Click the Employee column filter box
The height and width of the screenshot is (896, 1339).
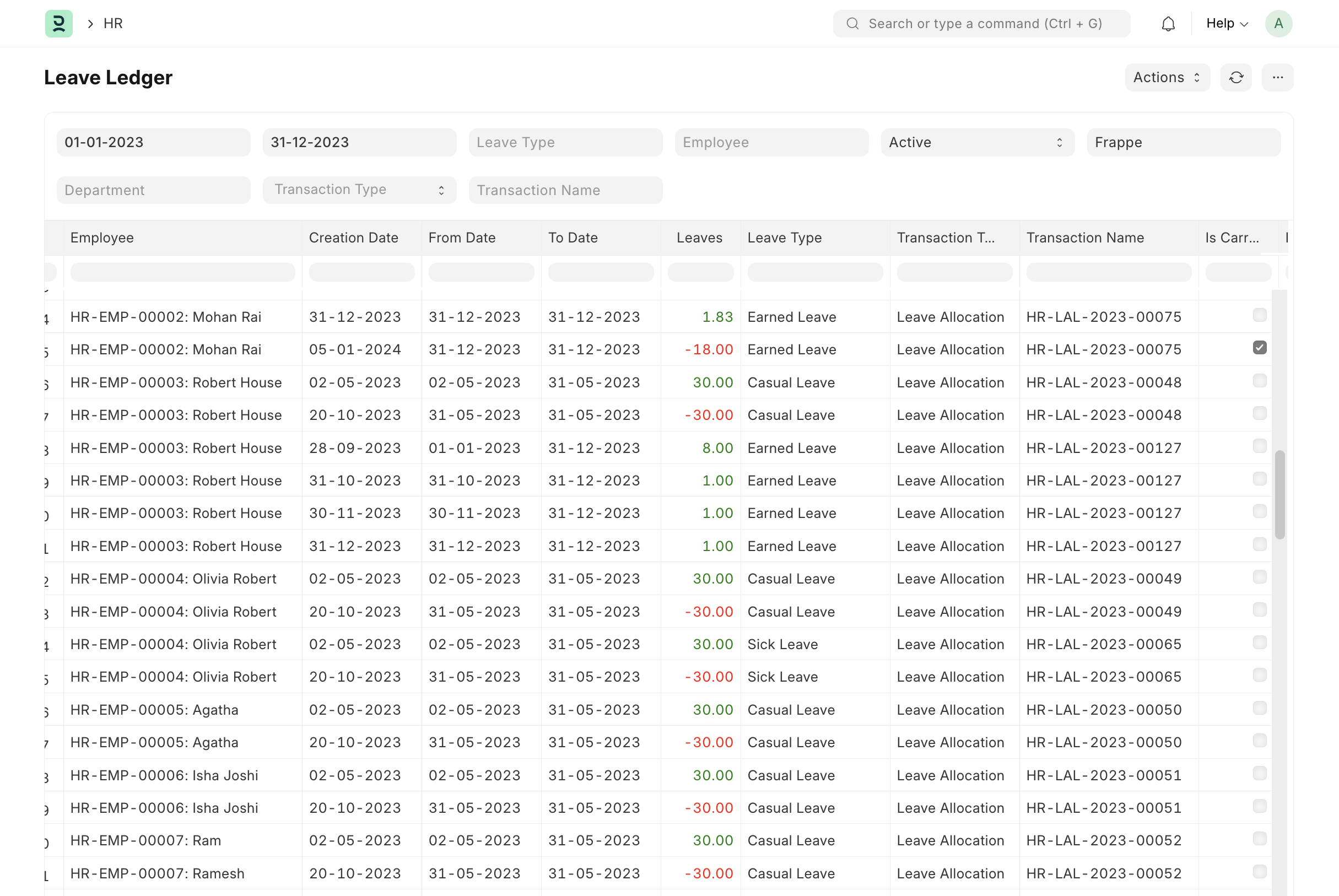click(183, 272)
